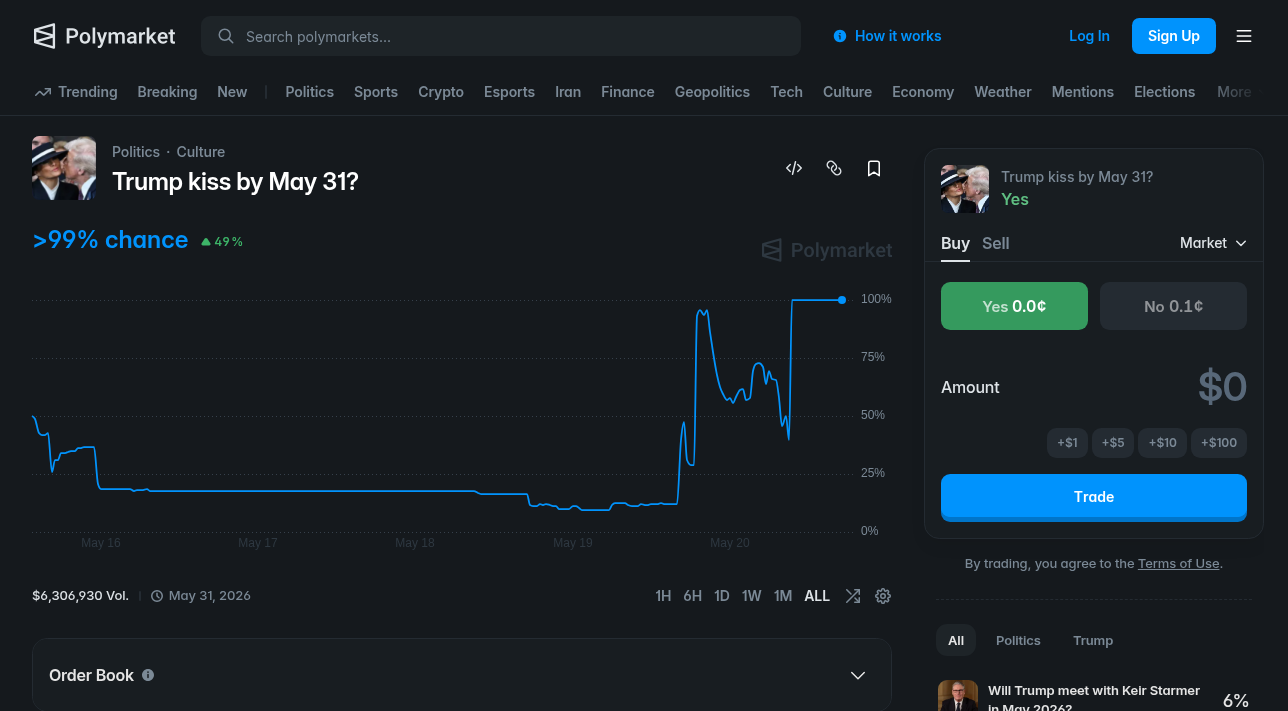The image size is (1288, 711).
Task: Open the Elections category
Action: [1165, 92]
